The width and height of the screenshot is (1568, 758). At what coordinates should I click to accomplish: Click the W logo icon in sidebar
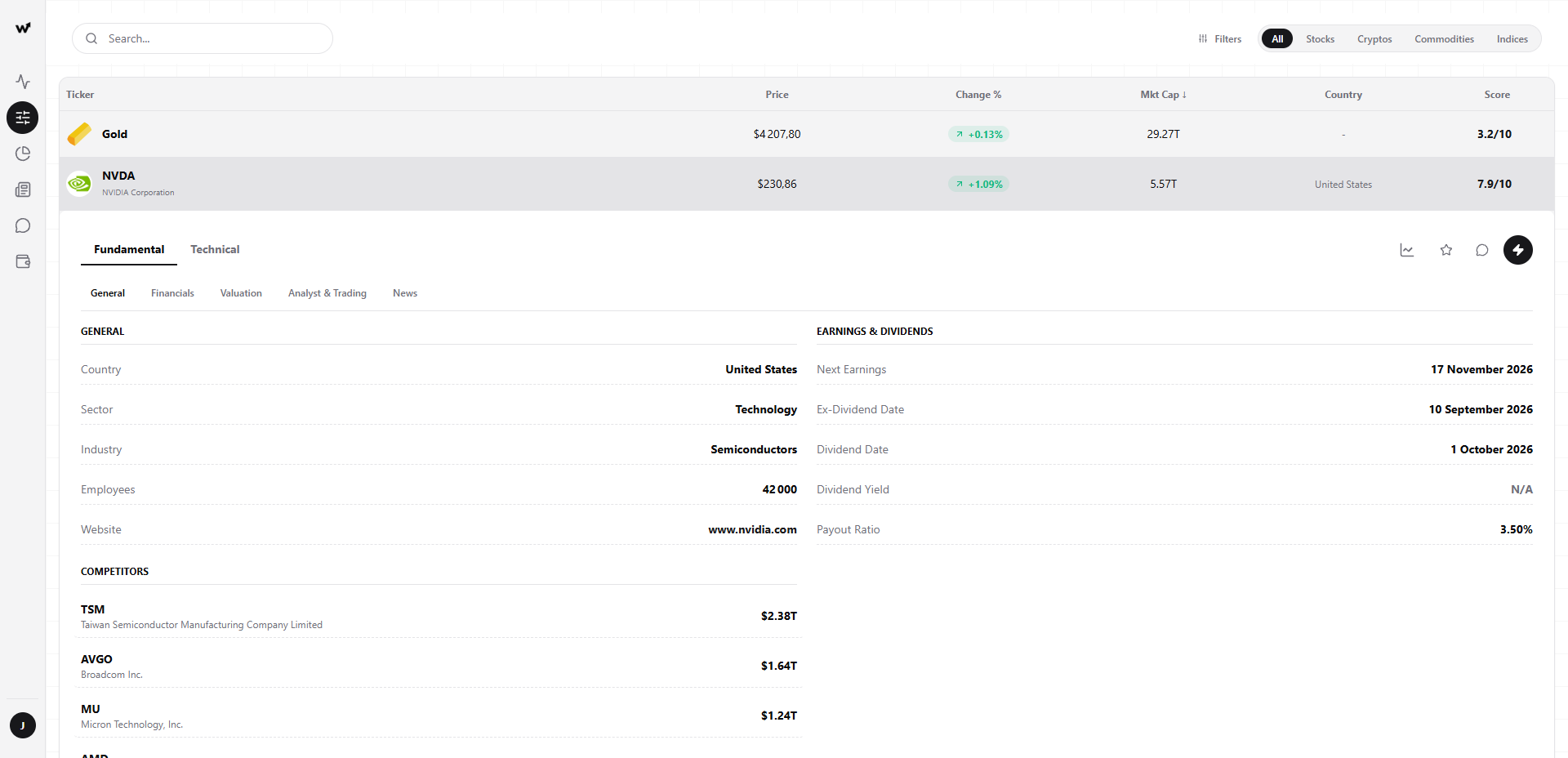coord(23,28)
